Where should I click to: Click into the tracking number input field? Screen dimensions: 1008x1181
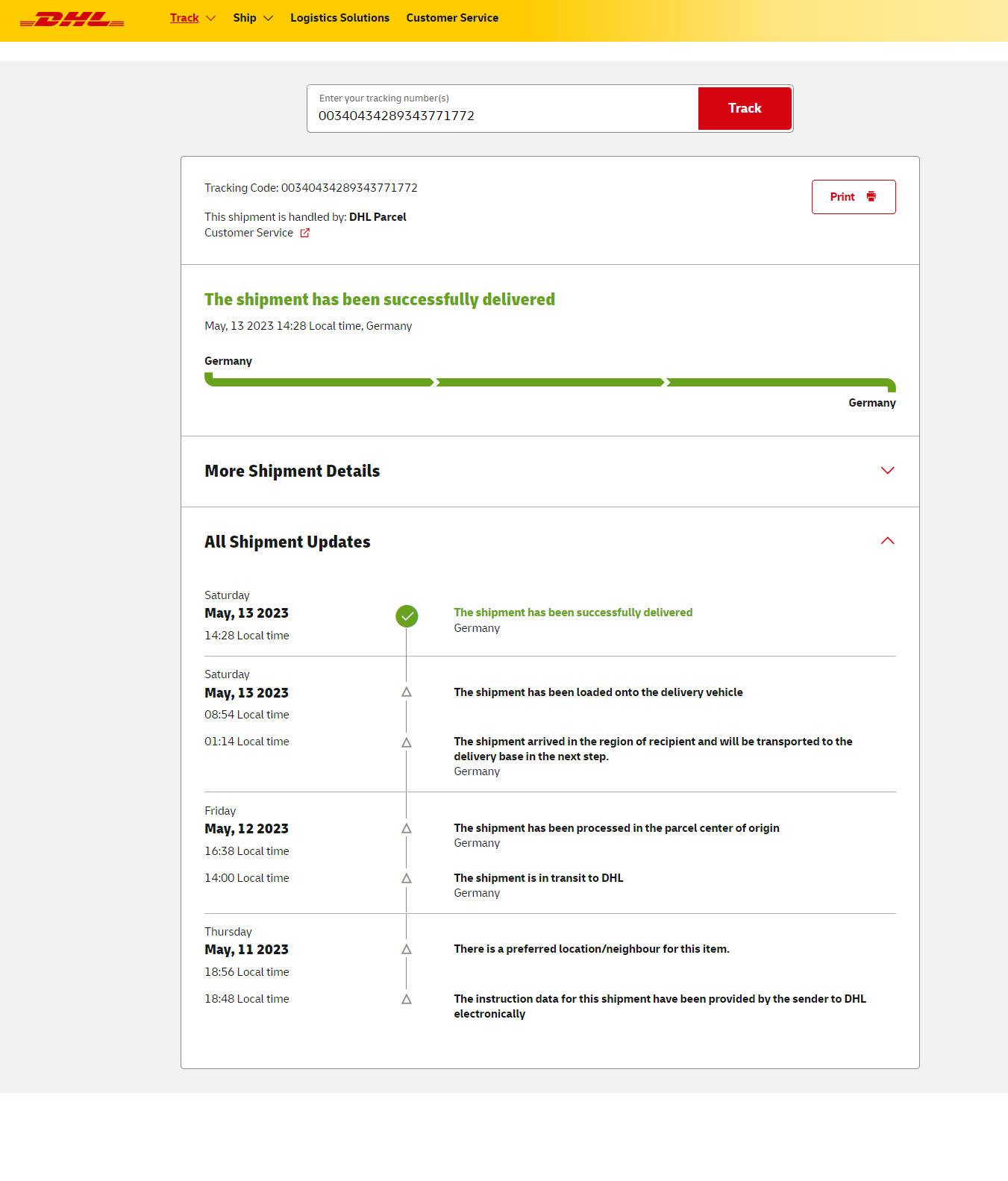[501, 116]
